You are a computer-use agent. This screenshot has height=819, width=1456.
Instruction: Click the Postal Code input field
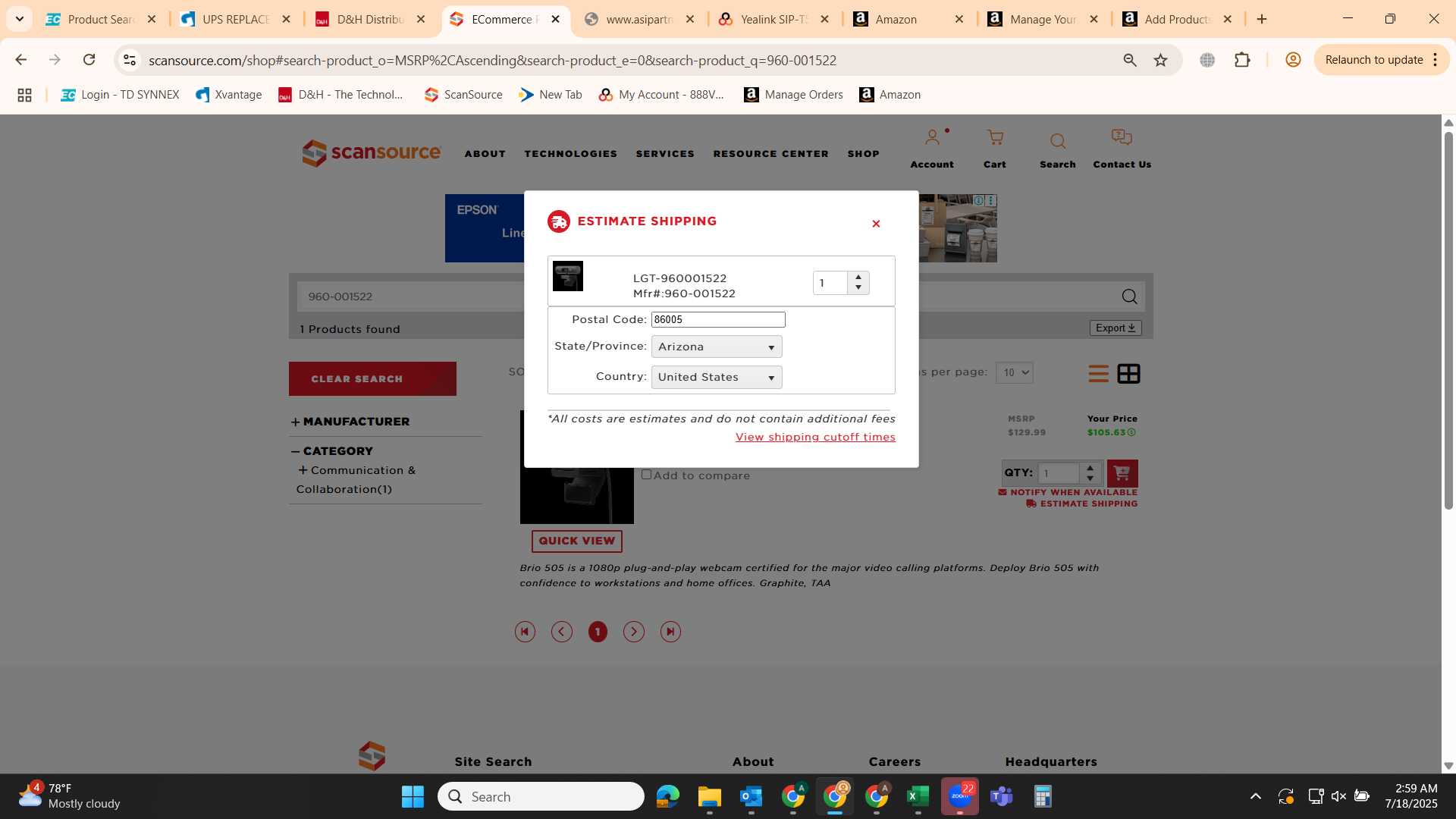(x=718, y=320)
